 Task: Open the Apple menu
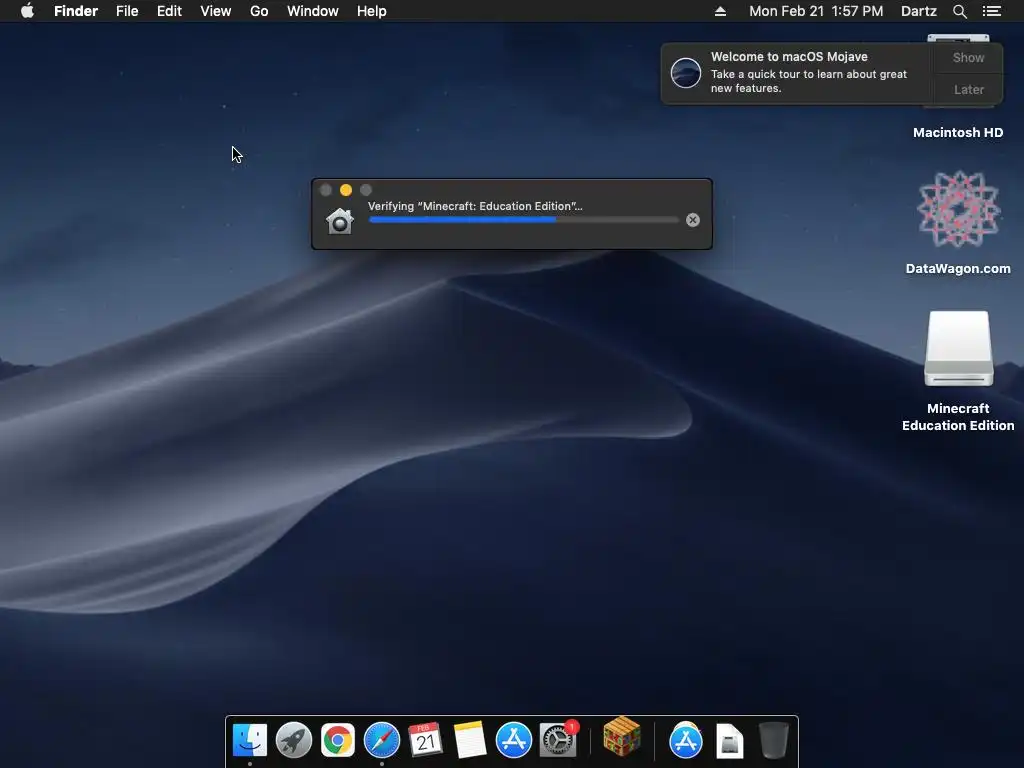[27, 11]
